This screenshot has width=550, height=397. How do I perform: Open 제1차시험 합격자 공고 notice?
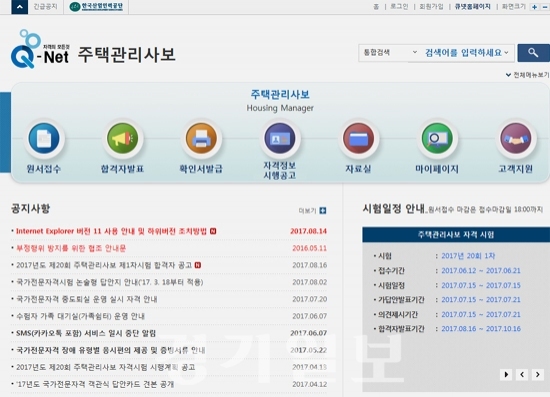click(104, 265)
